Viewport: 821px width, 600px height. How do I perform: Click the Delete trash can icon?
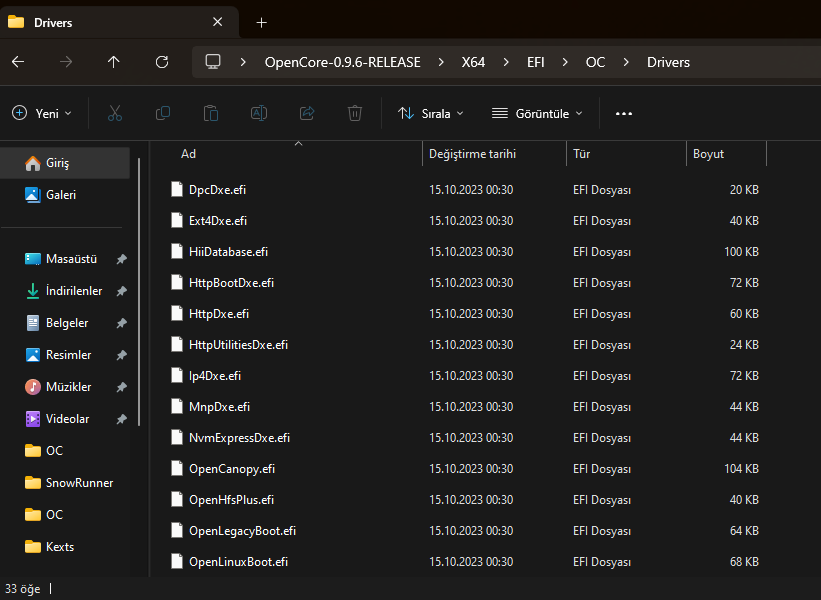tap(355, 113)
